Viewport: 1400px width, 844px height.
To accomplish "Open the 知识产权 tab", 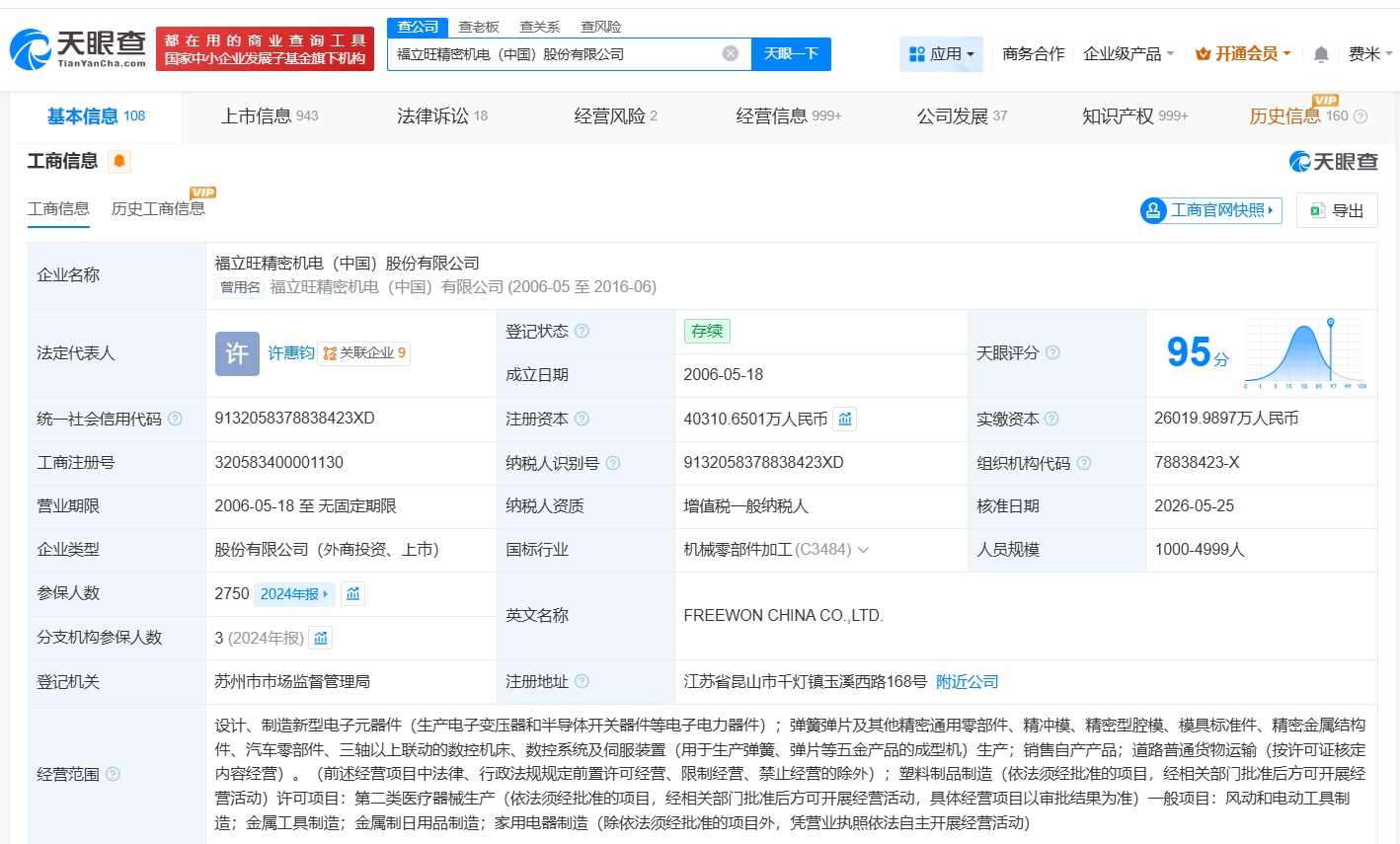I will (1135, 116).
